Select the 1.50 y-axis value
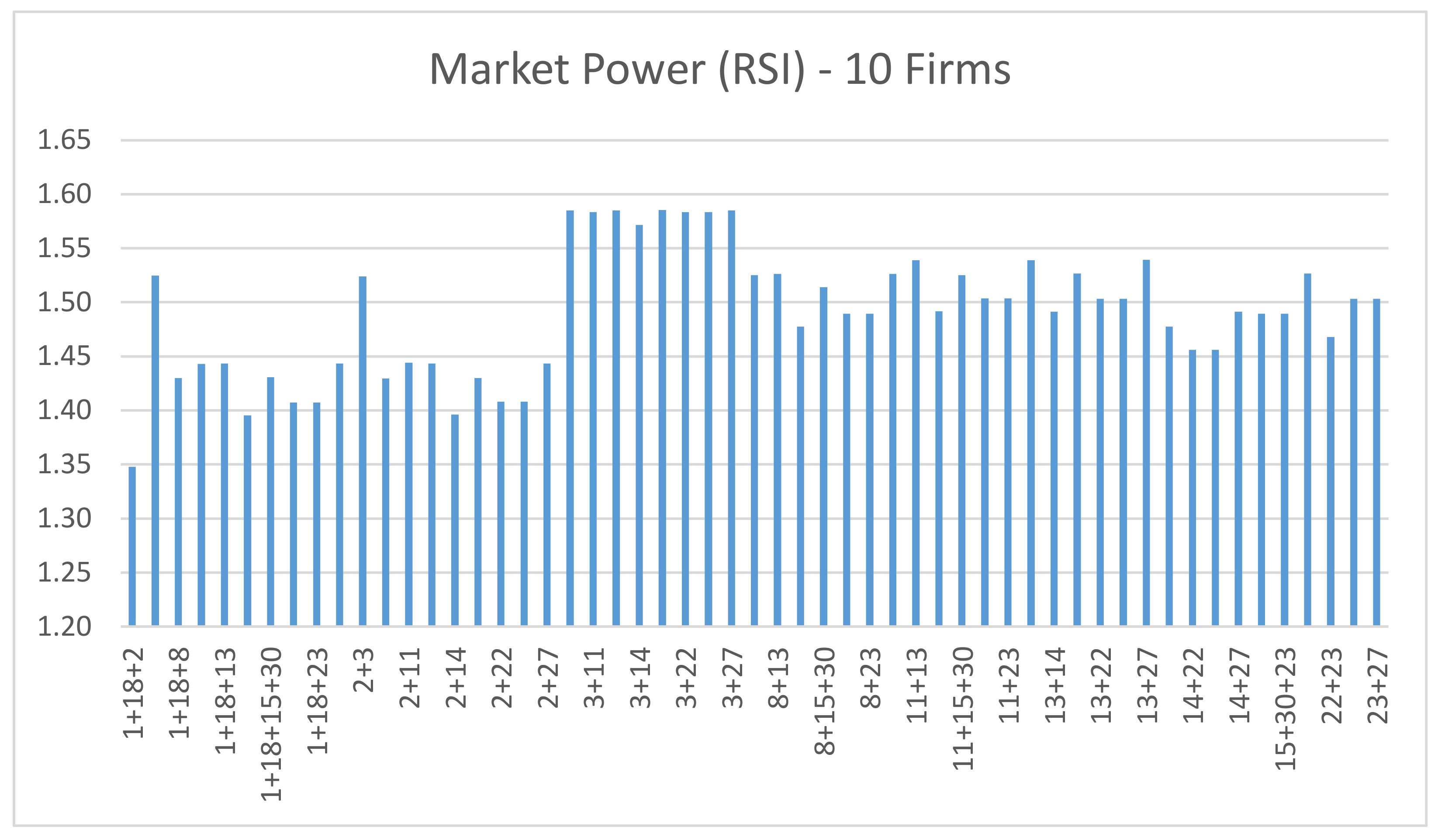Screen dimensions: 1438x840 64,302
